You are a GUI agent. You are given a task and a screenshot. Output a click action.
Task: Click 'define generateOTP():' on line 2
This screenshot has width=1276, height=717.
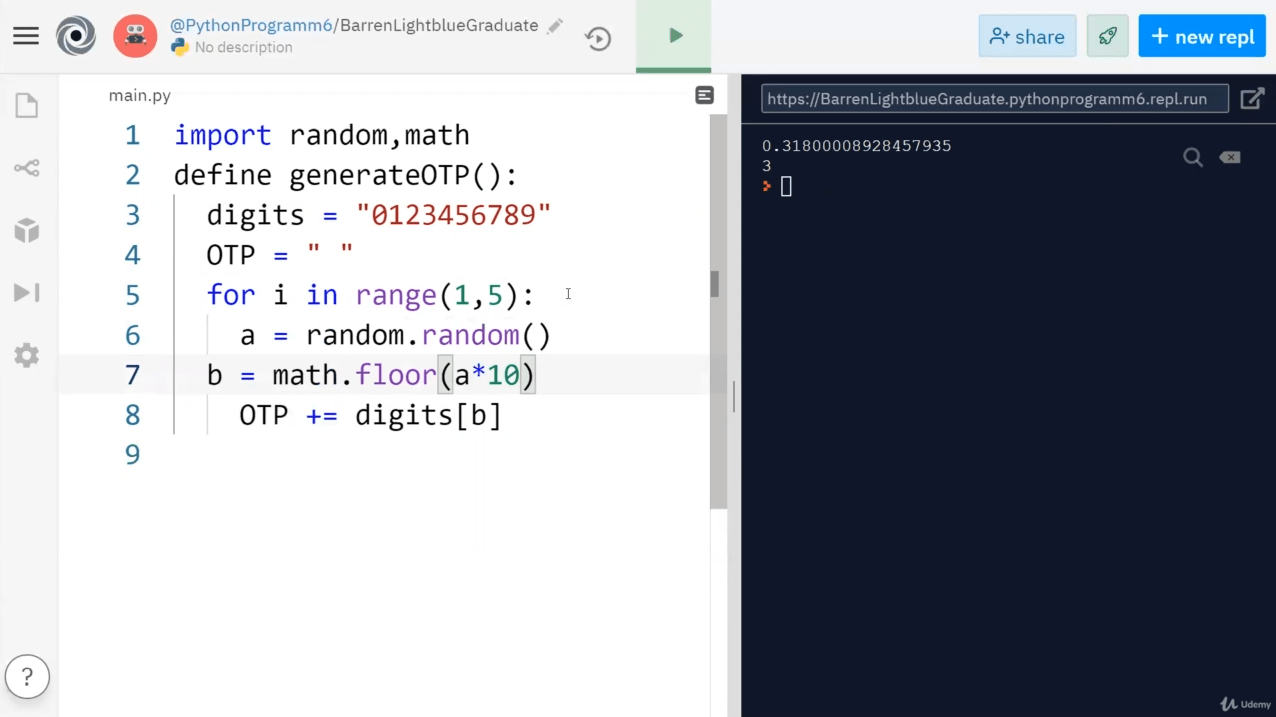click(x=346, y=175)
